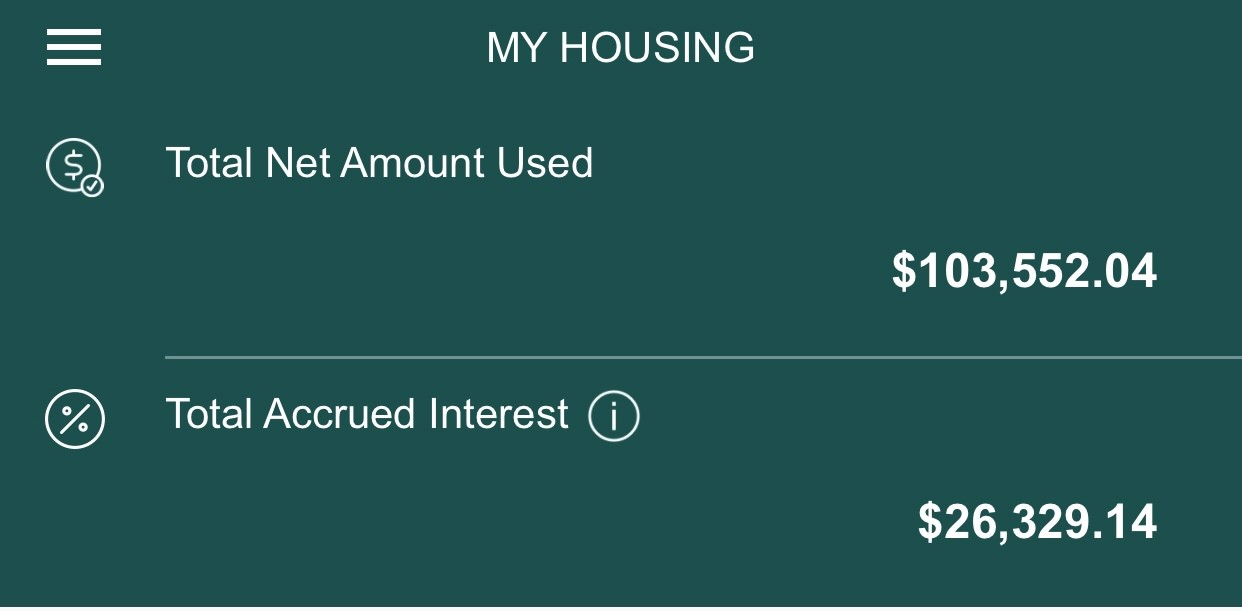Show accrued interest details via circled i
This screenshot has width=1242, height=611.
coord(613,416)
